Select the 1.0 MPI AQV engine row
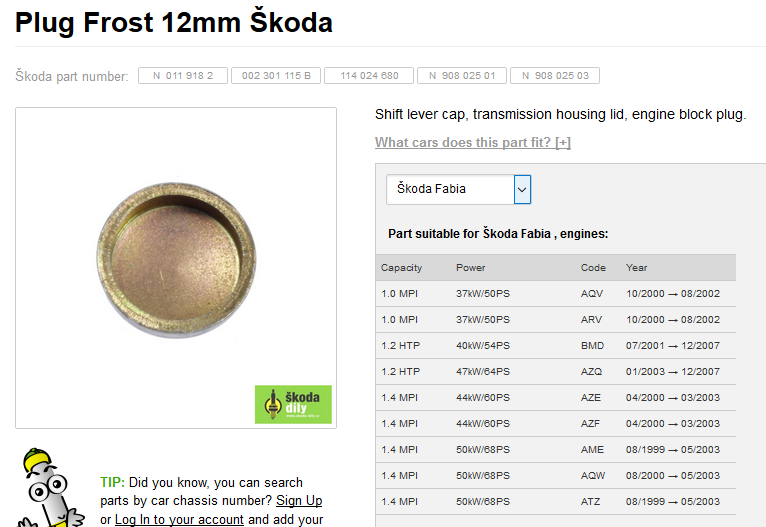Image resolution: width=766 pixels, height=527 pixels. [556, 294]
